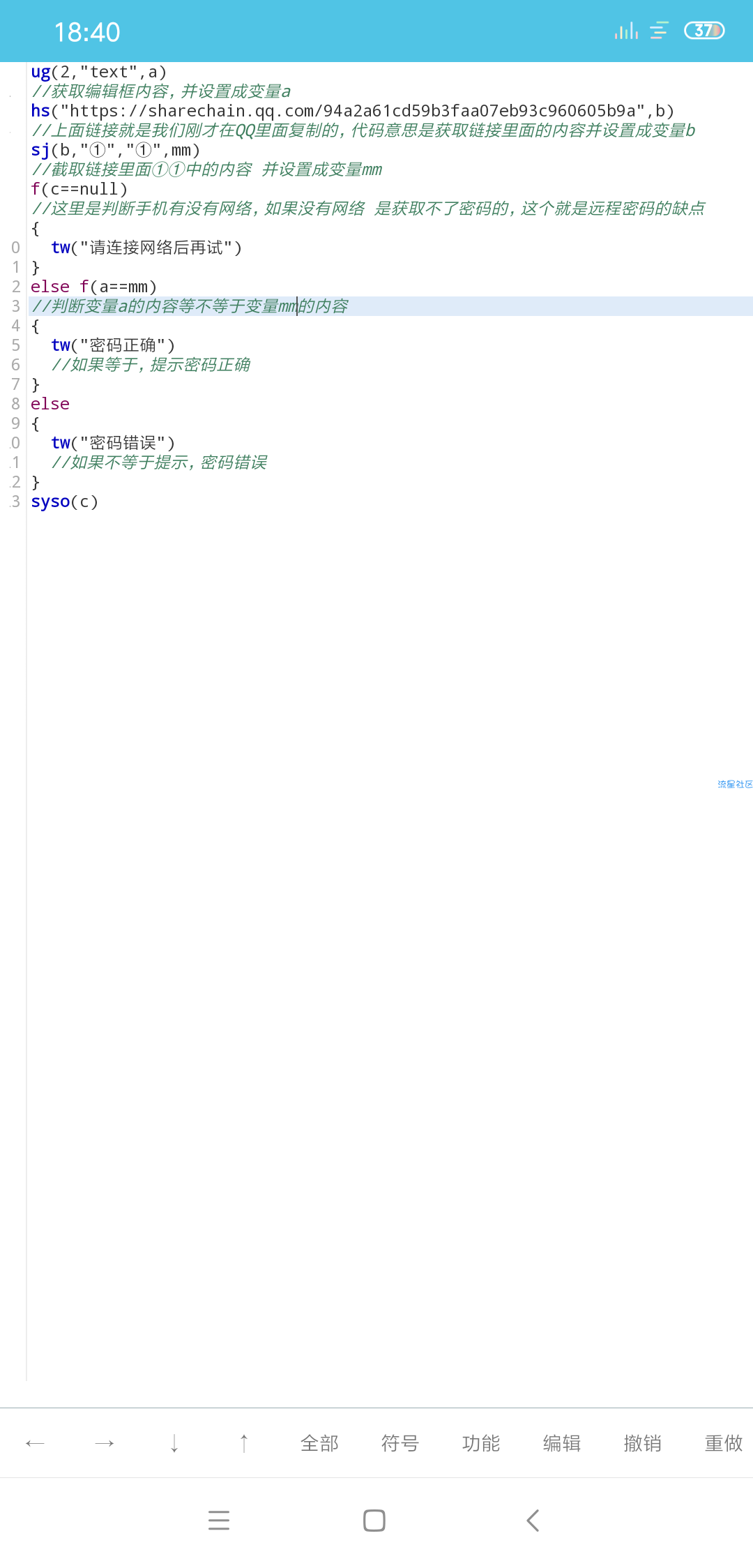Open Android recent apps menu icon
753x1568 pixels.
pyautogui.click(x=219, y=1521)
